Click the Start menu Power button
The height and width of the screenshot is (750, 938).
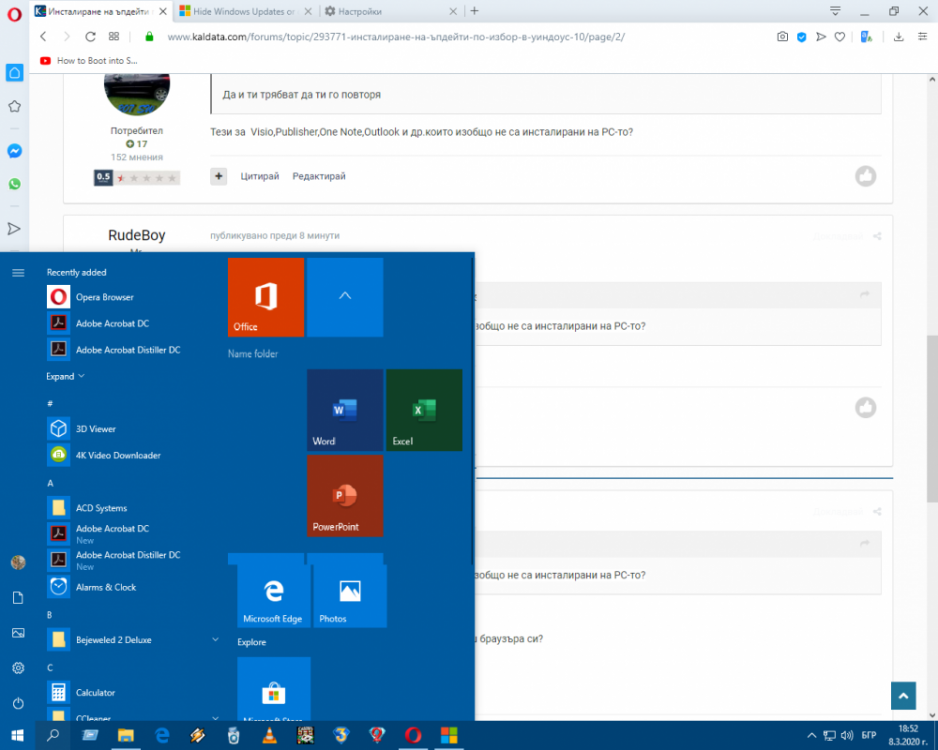18,703
